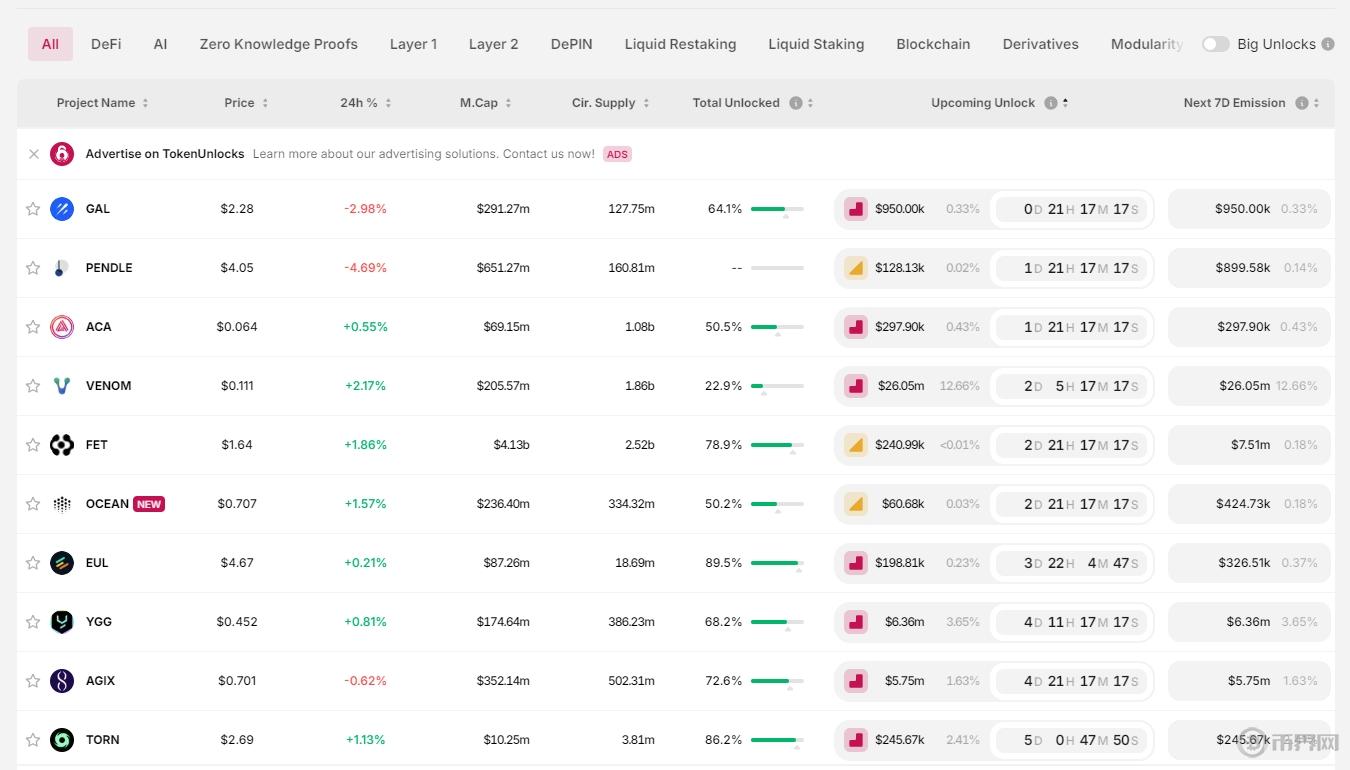This screenshot has width=1350, height=770.
Task: Toggle the ACA favorite star
Action: 33,327
